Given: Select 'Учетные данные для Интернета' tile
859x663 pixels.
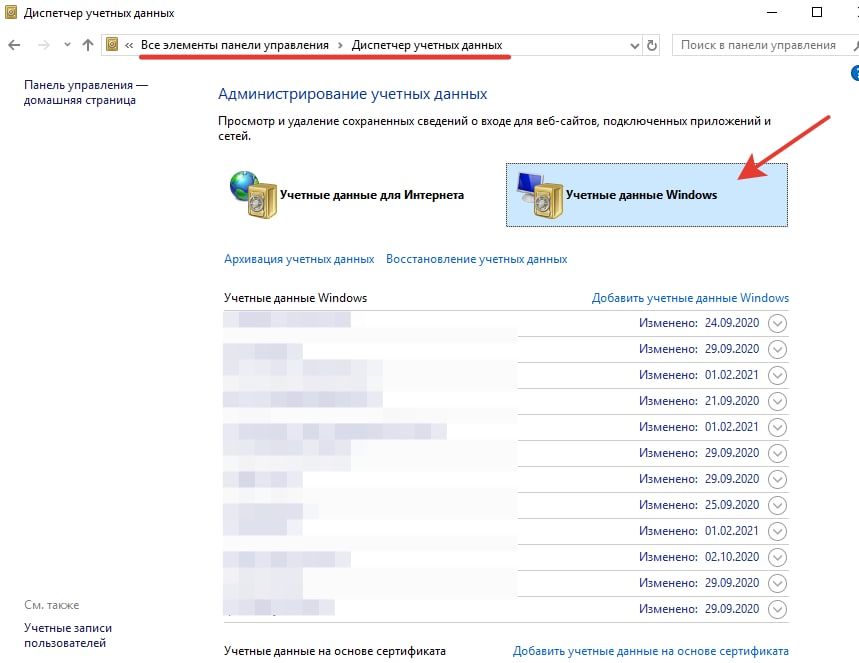Looking at the screenshot, I should point(346,195).
